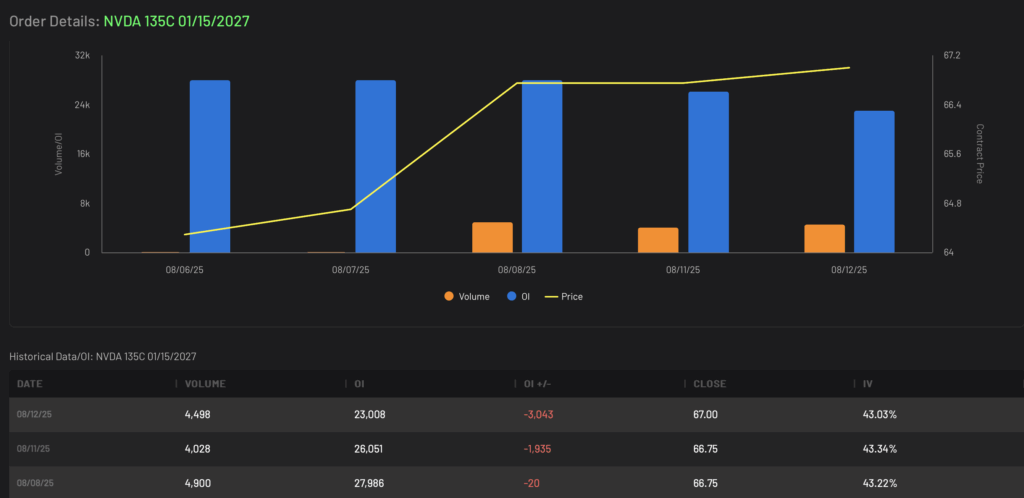This screenshot has height=498, width=1024.
Task: Click the 08/11/25 date cell in table
Action: 33,449
